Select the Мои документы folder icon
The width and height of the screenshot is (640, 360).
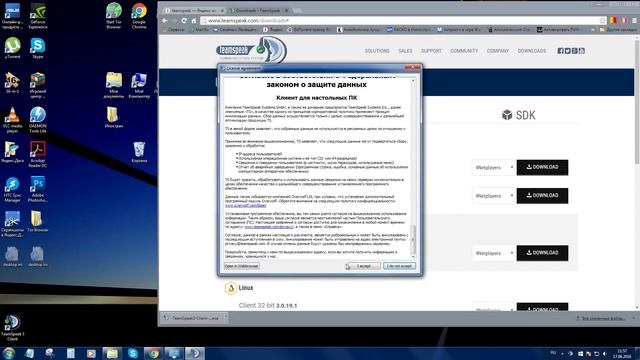[x=114, y=86]
